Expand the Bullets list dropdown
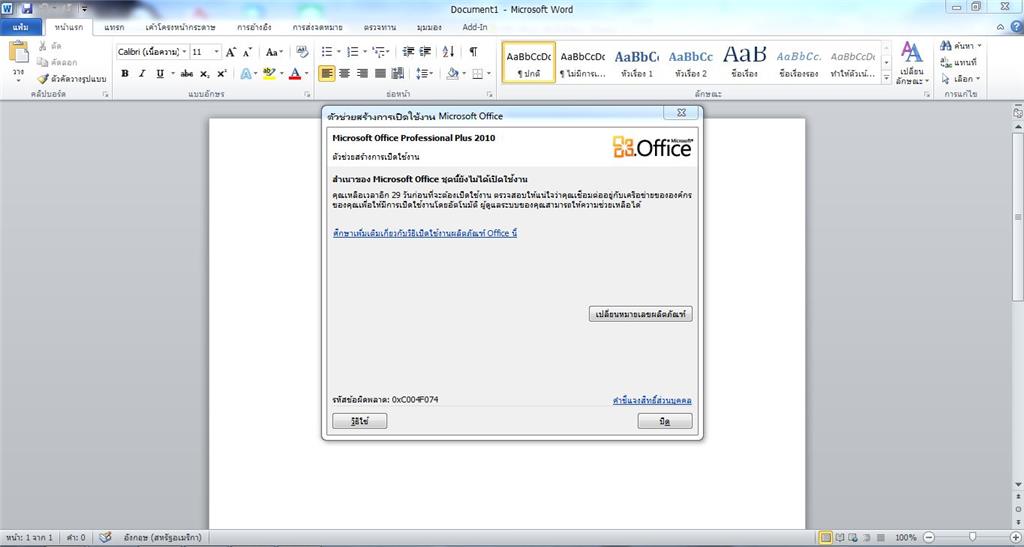Image resolution: width=1024 pixels, height=547 pixels. coord(338,52)
